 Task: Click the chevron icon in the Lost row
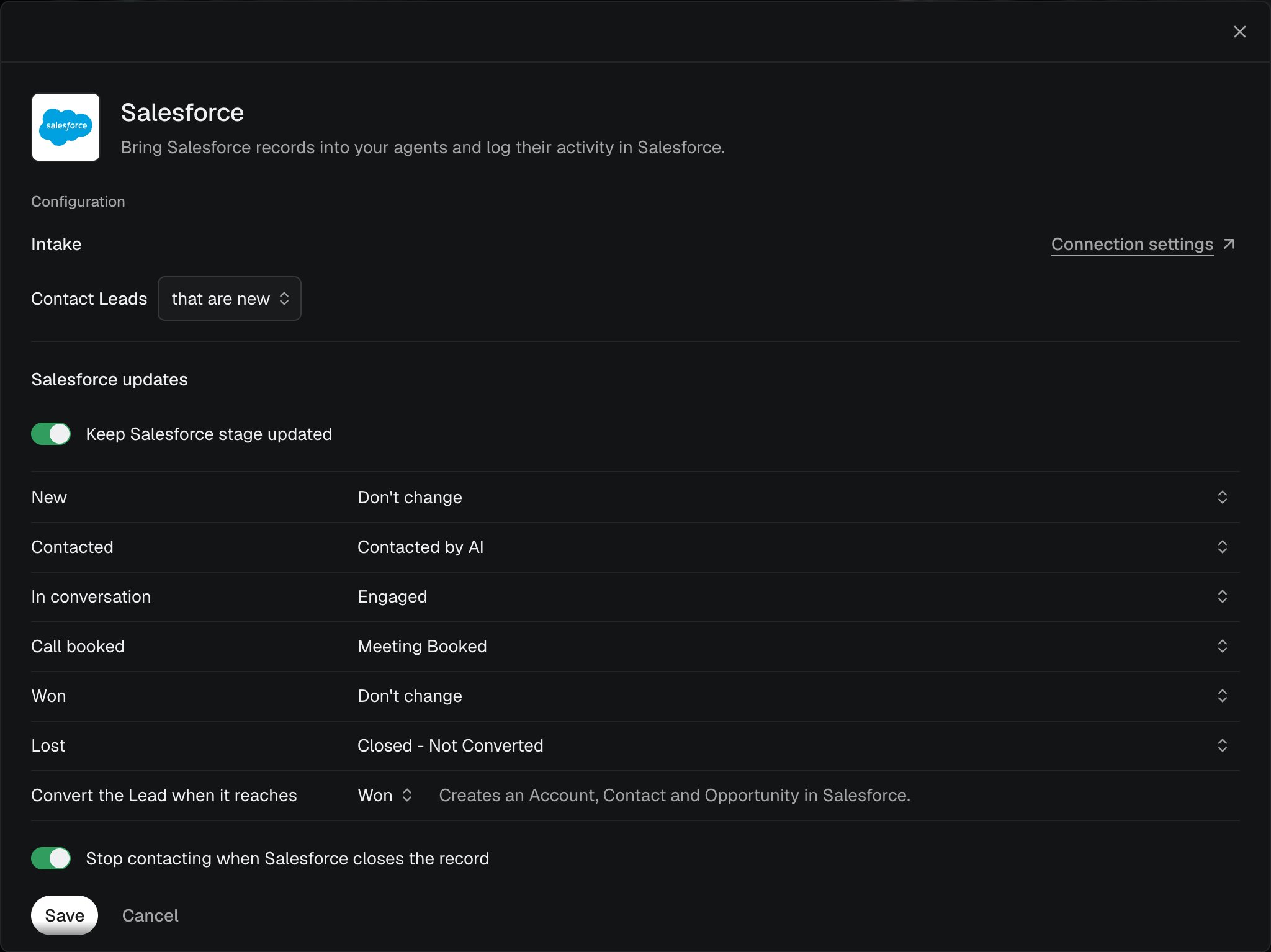[1222, 745]
